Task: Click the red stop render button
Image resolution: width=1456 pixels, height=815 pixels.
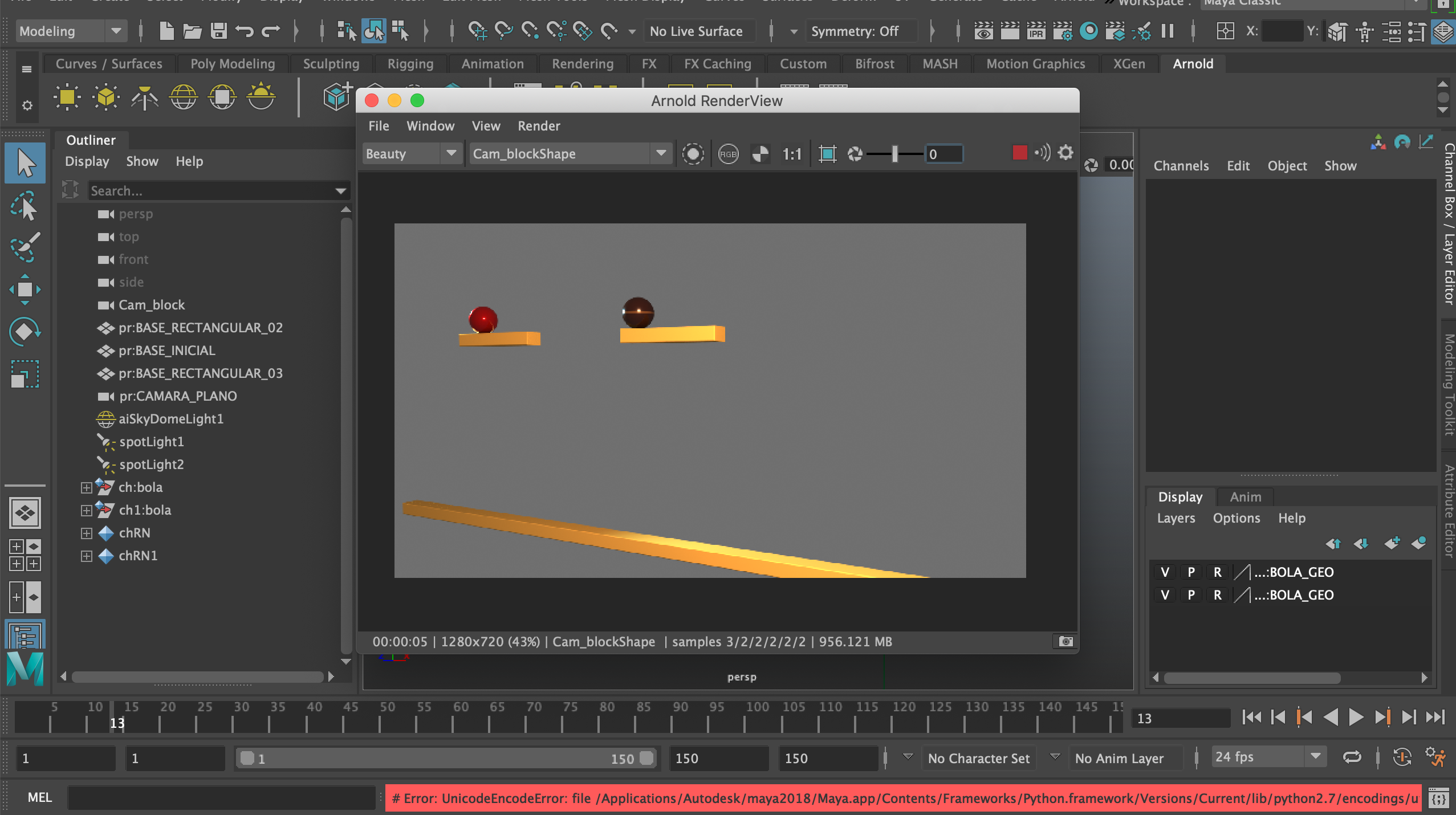Action: point(1019,153)
